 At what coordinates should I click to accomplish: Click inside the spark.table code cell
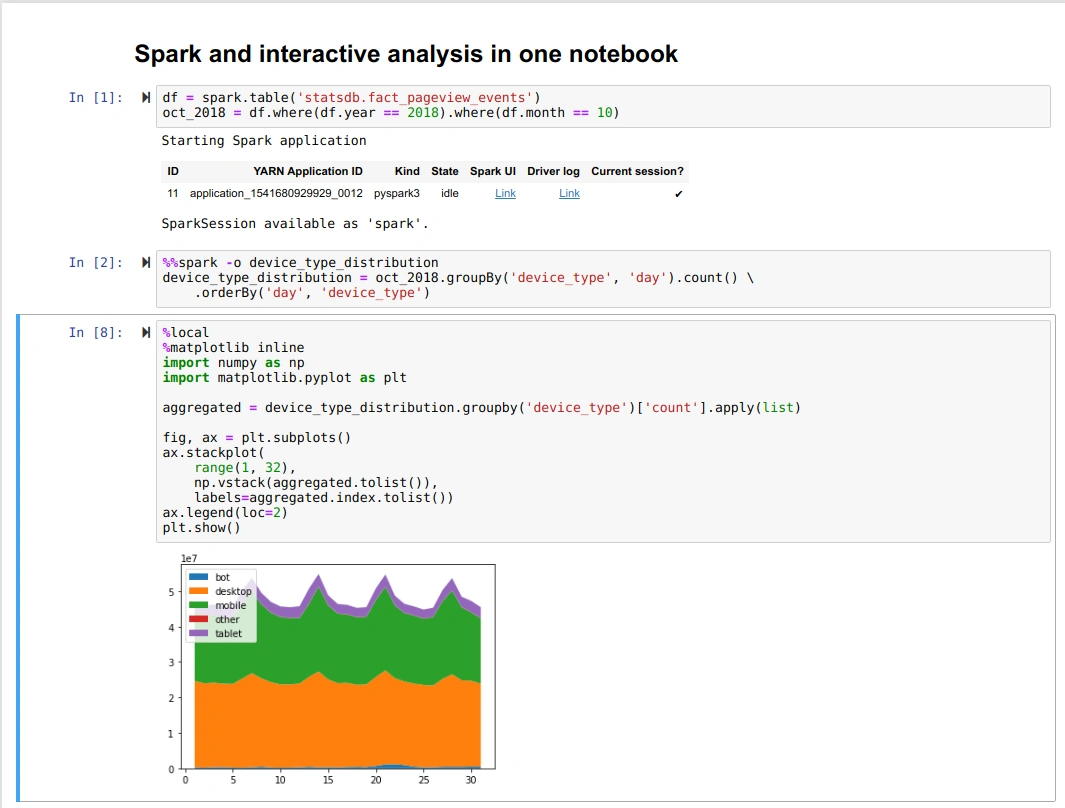pyautogui.click(x=603, y=106)
